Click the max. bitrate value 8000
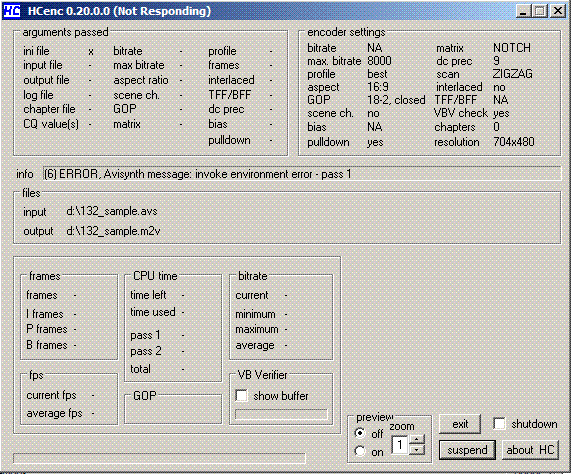Image resolution: width=572 pixels, height=474 pixels. [x=379, y=61]
